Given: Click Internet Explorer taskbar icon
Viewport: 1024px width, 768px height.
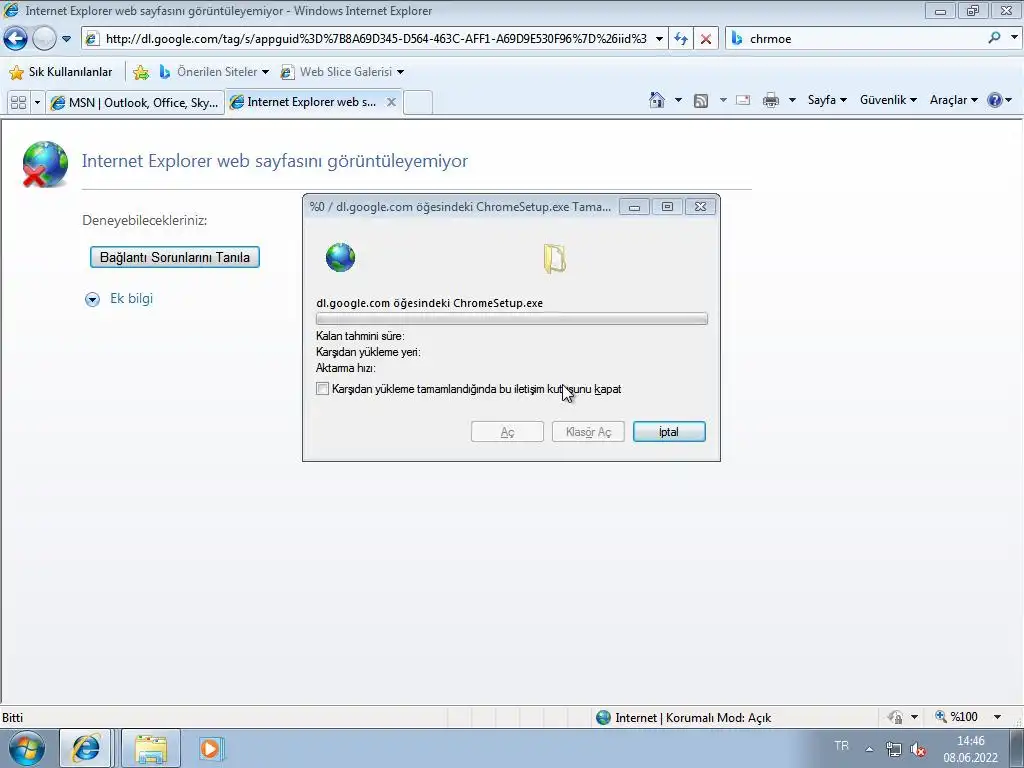Looking at the screenshot, I should click(x=86, y=748).
